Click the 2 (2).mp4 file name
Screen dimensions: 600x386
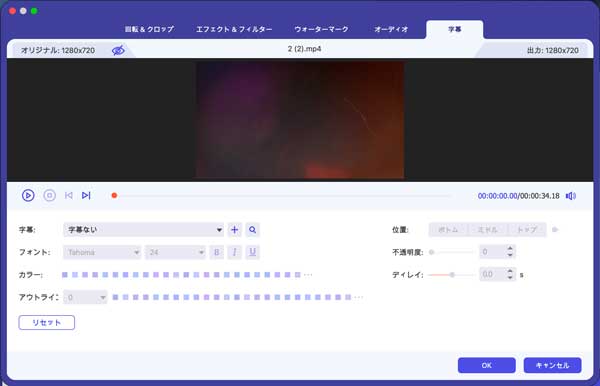point(305,49)
